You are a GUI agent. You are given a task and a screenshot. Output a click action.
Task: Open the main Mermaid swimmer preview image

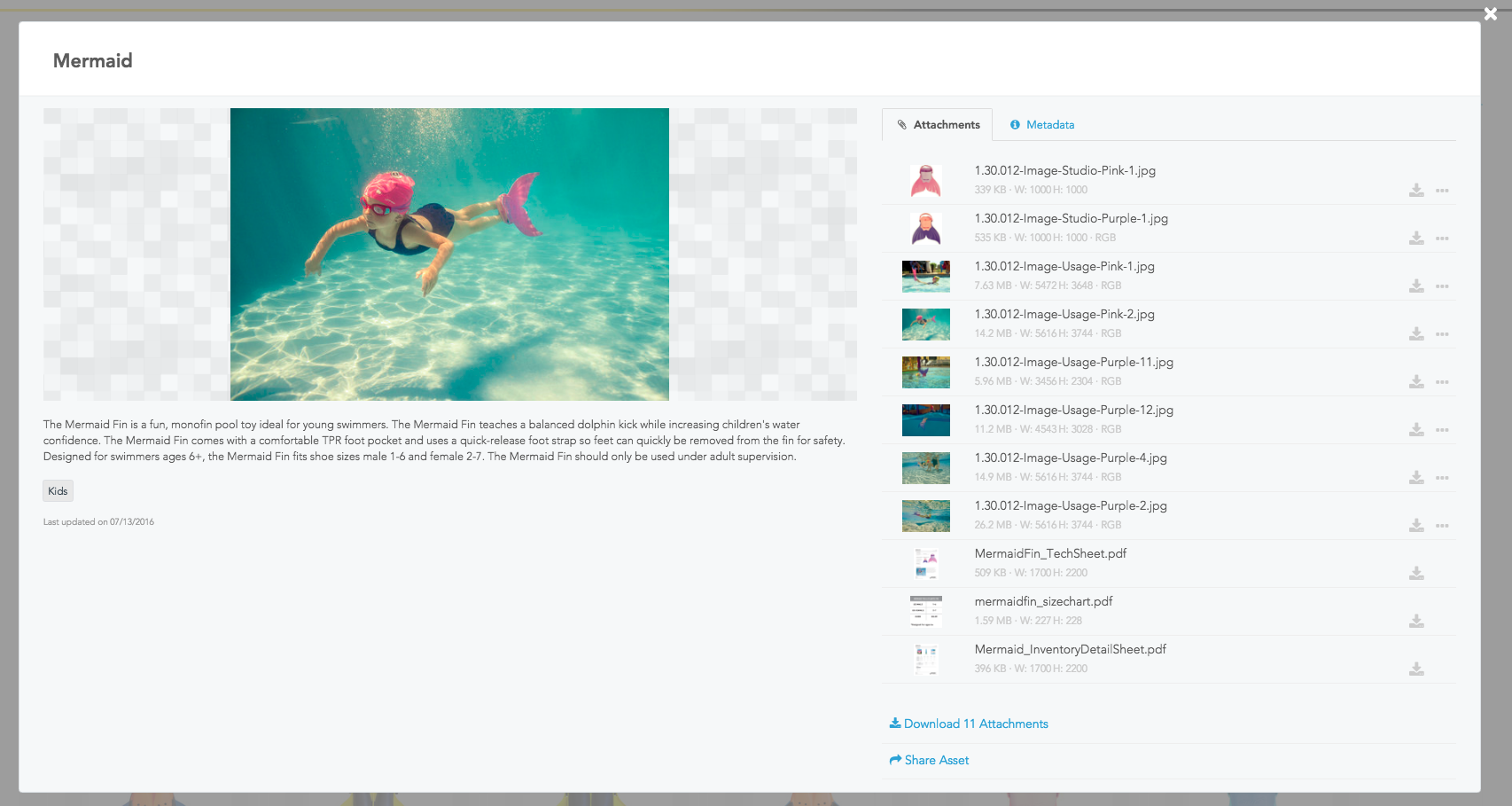pyautogui.click(x=449, y=254)
